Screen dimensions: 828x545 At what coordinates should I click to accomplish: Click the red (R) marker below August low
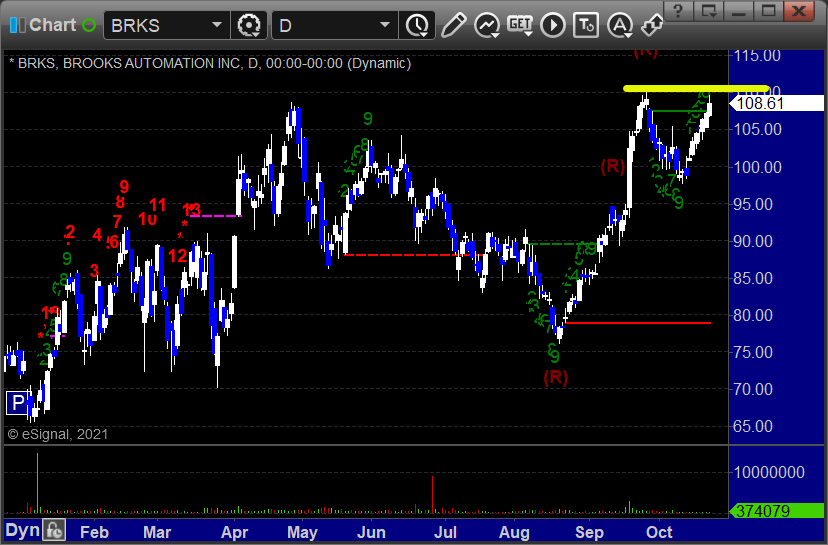point(556,377)
